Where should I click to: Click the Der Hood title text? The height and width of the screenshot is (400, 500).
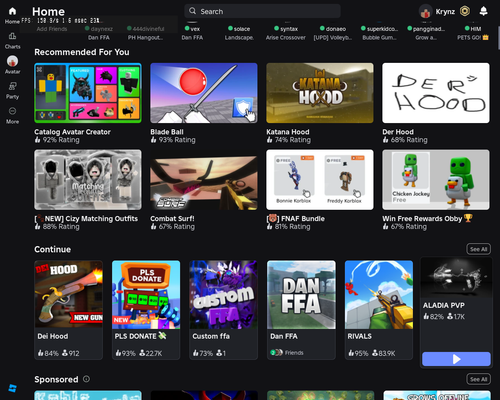pos(398,132)
